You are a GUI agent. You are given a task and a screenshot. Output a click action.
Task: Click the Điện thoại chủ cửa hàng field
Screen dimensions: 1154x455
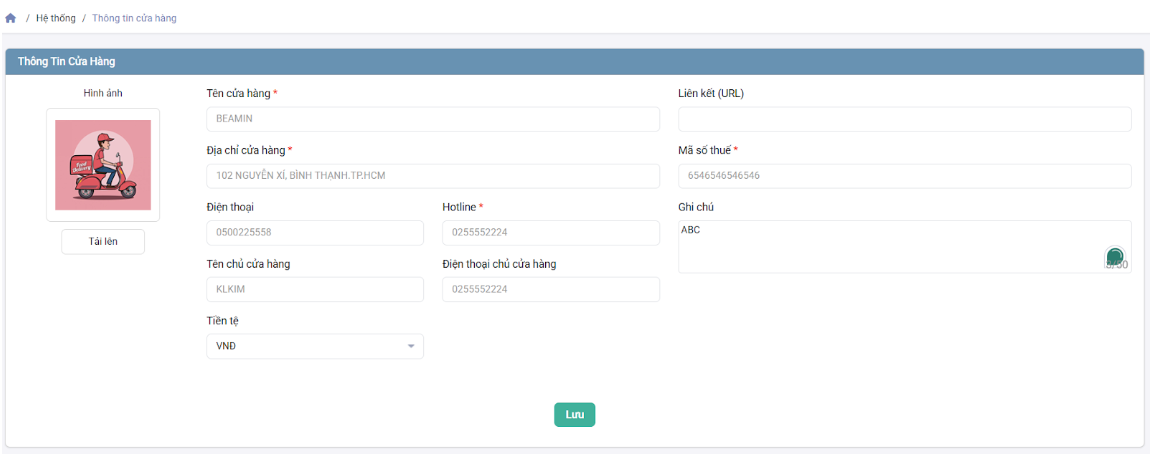(550, 290)
